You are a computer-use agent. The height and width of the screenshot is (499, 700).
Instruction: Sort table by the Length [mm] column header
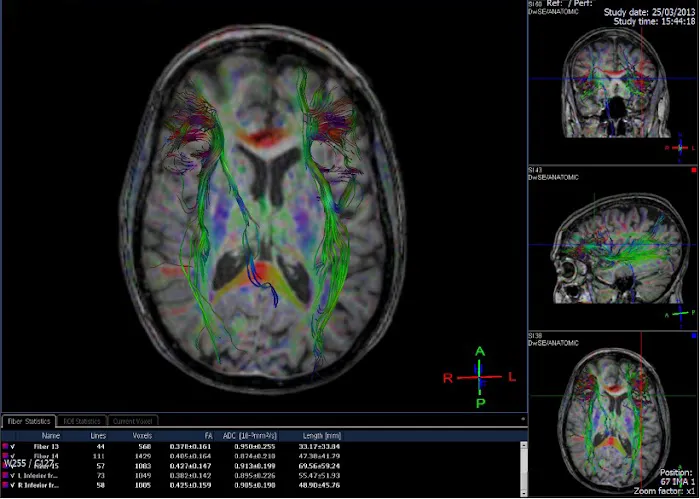coord(321,436)
